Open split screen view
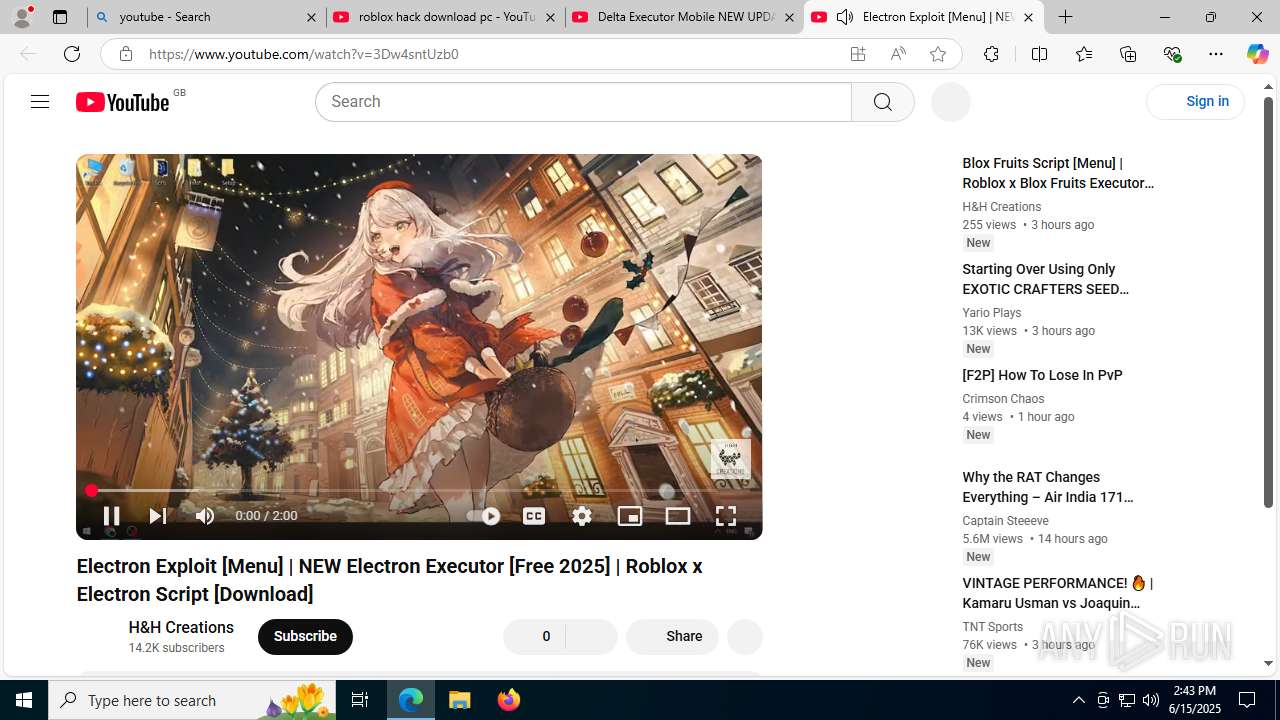Screen dimensions: 1280x720 1039,54
